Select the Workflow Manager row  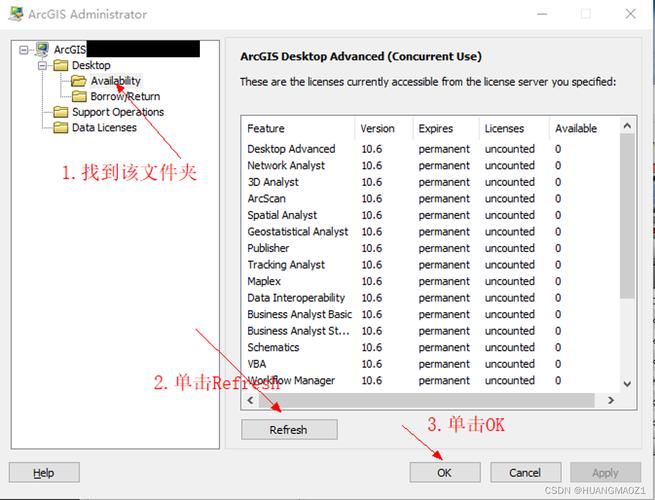point(431,381)
